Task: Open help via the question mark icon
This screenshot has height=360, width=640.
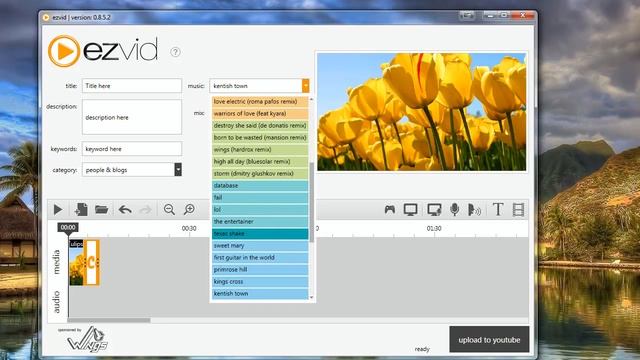Action: point(176,52)
